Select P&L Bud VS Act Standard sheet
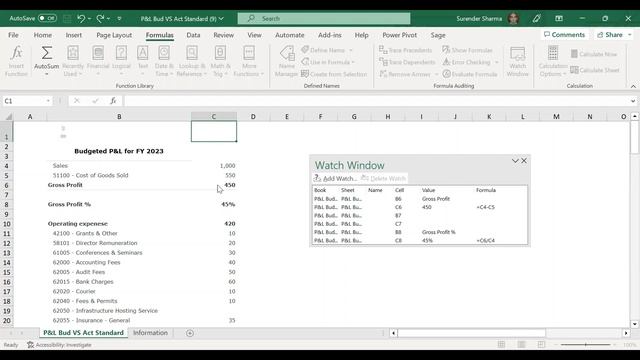This screenshot has width=640, height=360. (83, 333)
